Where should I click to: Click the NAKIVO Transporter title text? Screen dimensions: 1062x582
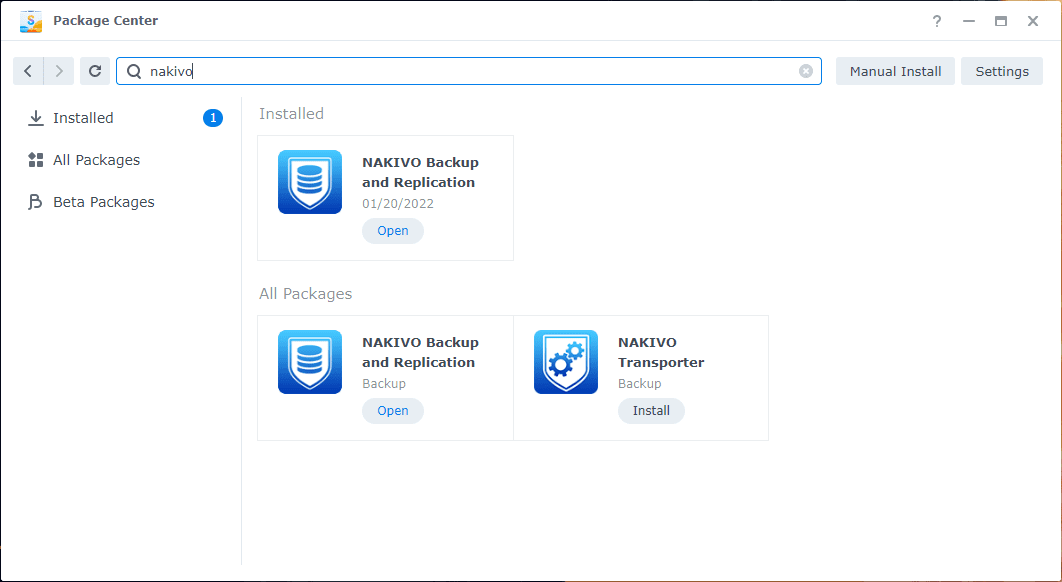[x=661, y=352]
